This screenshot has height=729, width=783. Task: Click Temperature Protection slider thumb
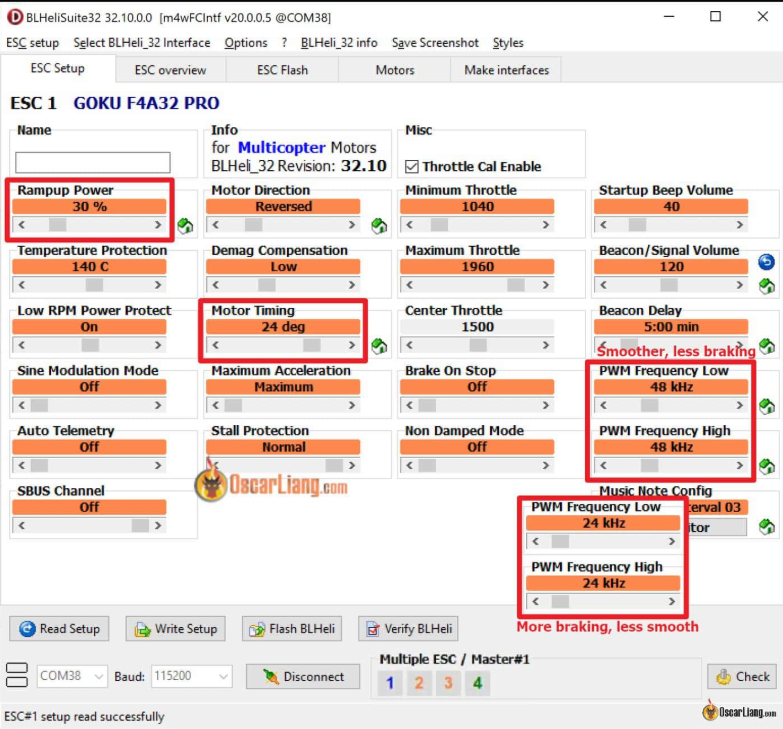coord(94,285)
